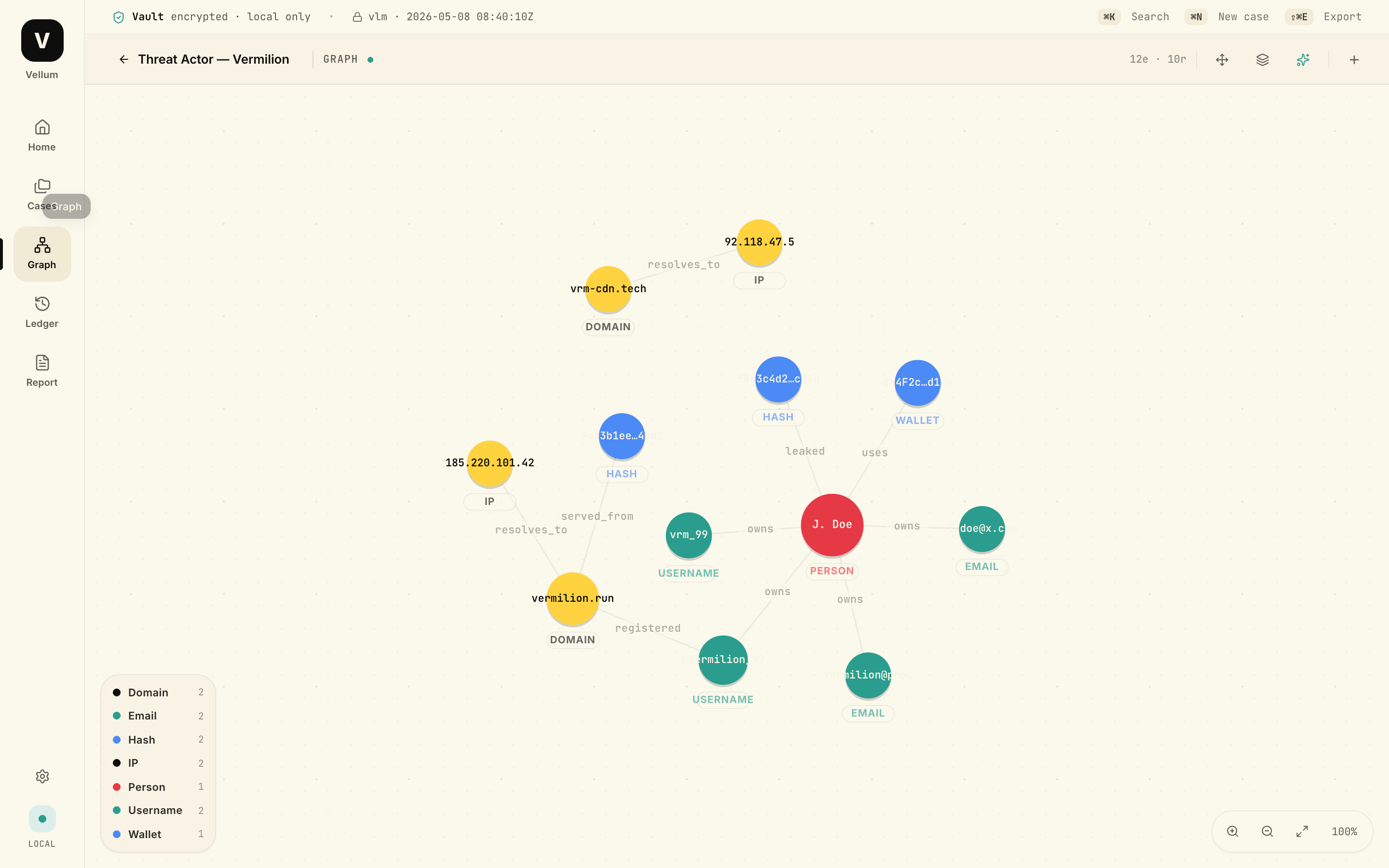The width and height of the screenshot is (1389, 868).
Task: Toggle Hash type in legend
Action: pyautogui.click(x=158, y=739)
